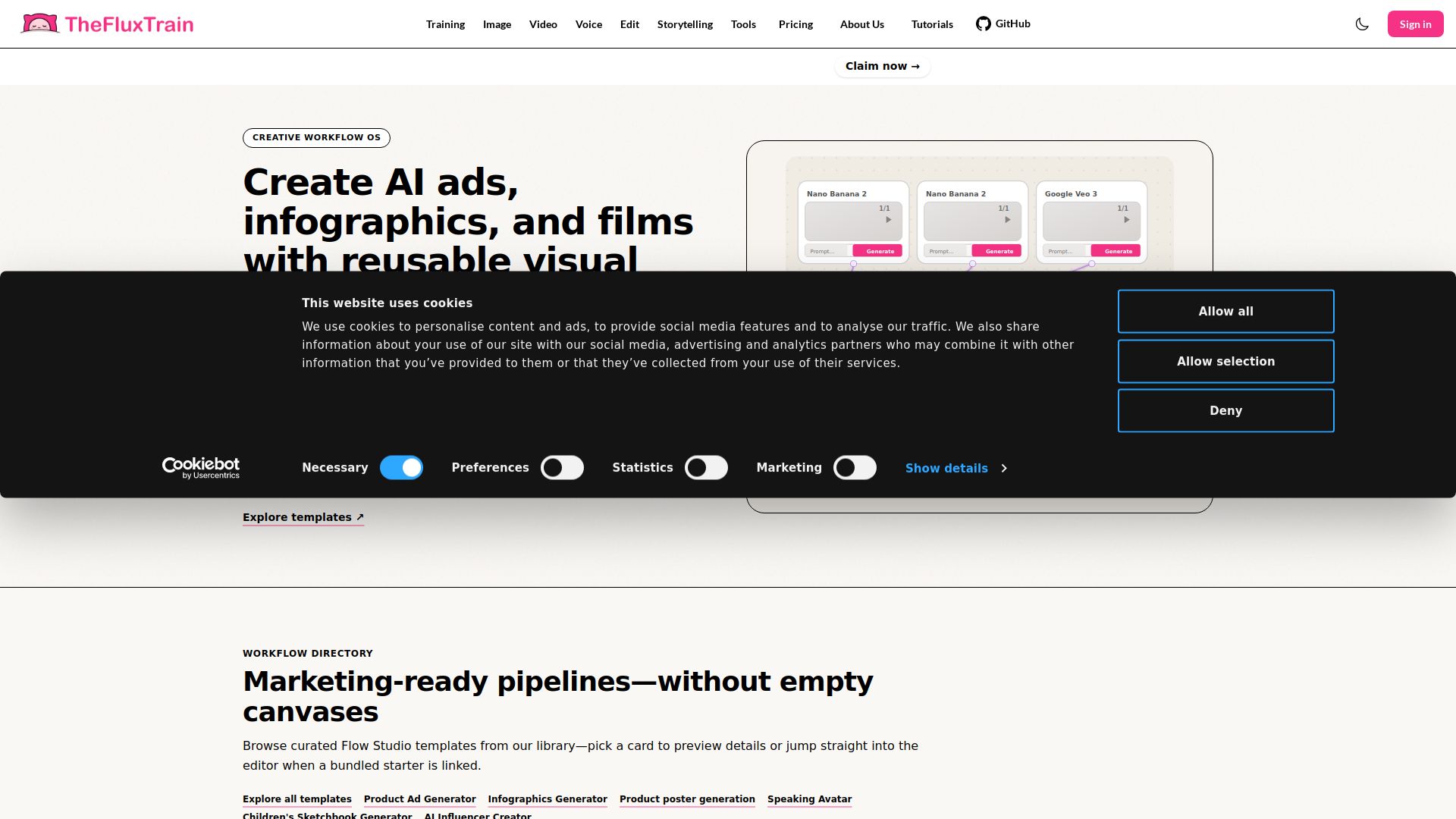Screen dimensions: 1456x819
Task: Click the 'This website uses cookies' heading
Action: tap(387, 303)
